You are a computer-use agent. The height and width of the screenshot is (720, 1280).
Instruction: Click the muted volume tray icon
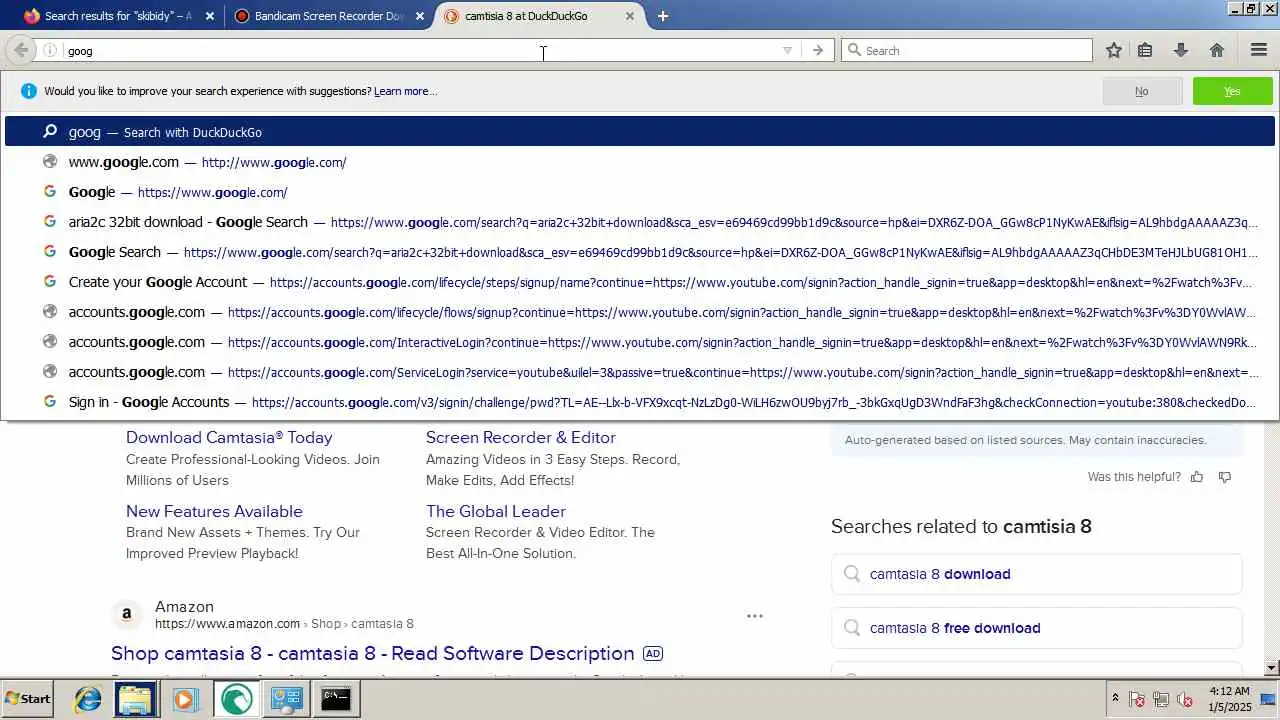1185,699
